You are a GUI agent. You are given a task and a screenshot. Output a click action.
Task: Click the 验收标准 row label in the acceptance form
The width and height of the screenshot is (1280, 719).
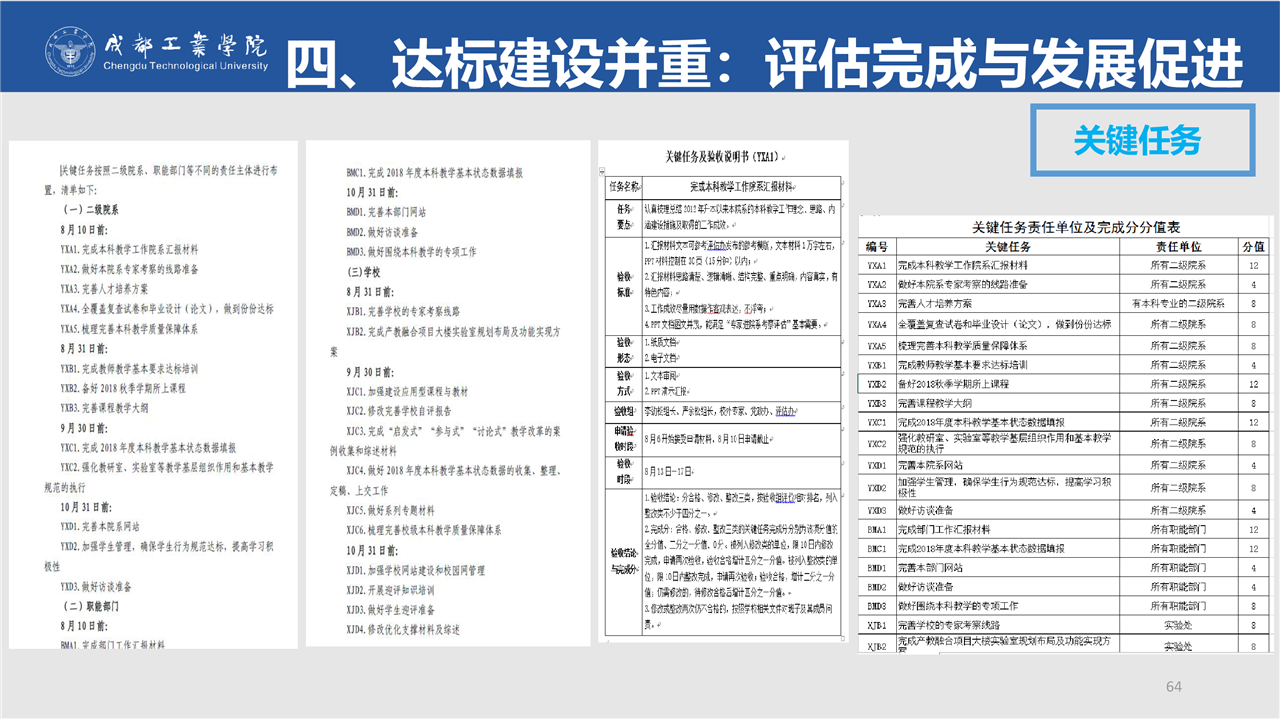(622, 283)
